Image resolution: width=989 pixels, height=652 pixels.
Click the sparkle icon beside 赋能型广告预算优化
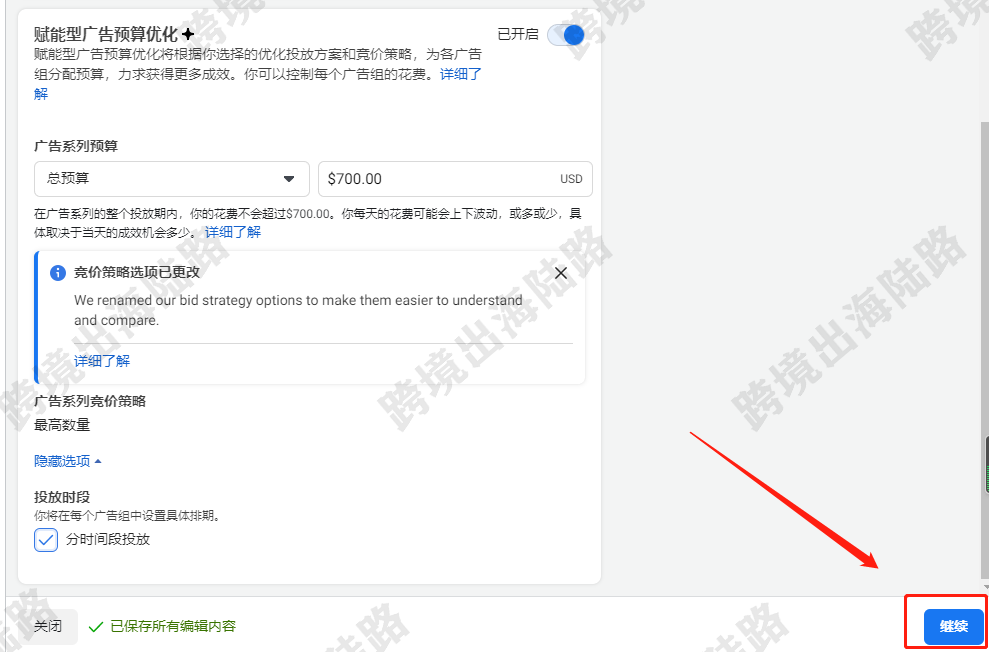pos(188,35)
